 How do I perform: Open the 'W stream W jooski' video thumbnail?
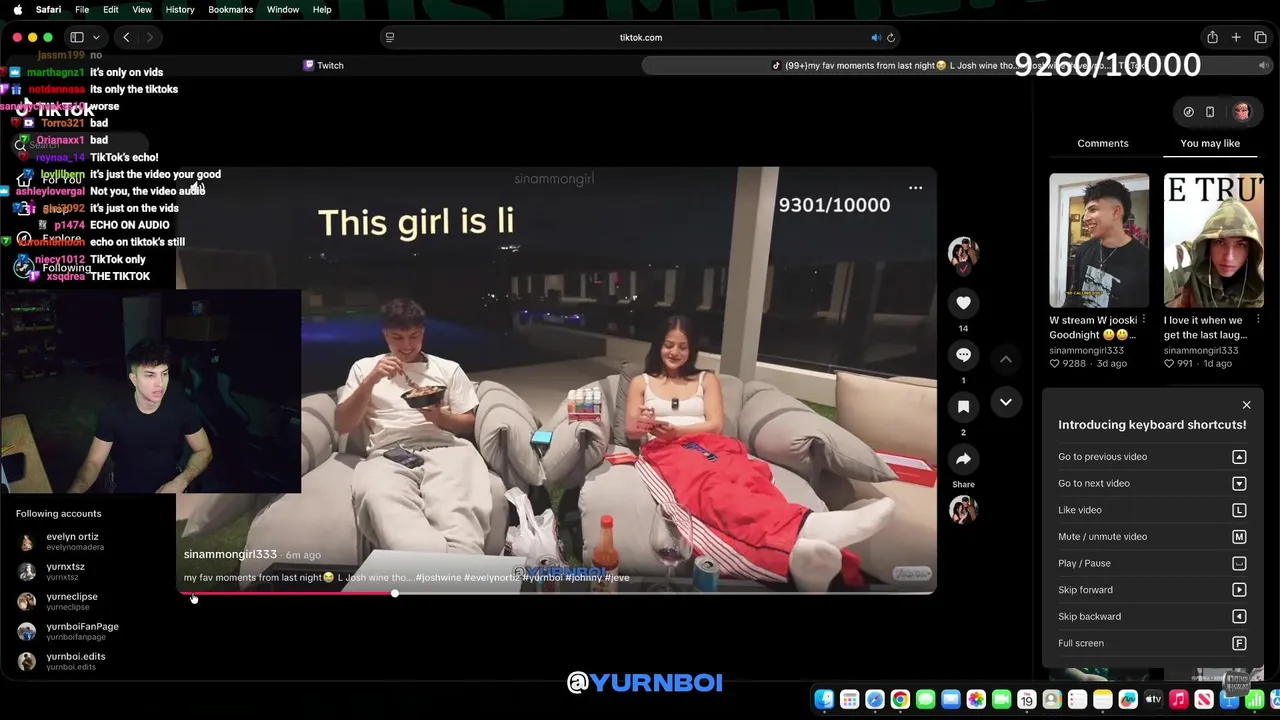[x=1099, y=240]
